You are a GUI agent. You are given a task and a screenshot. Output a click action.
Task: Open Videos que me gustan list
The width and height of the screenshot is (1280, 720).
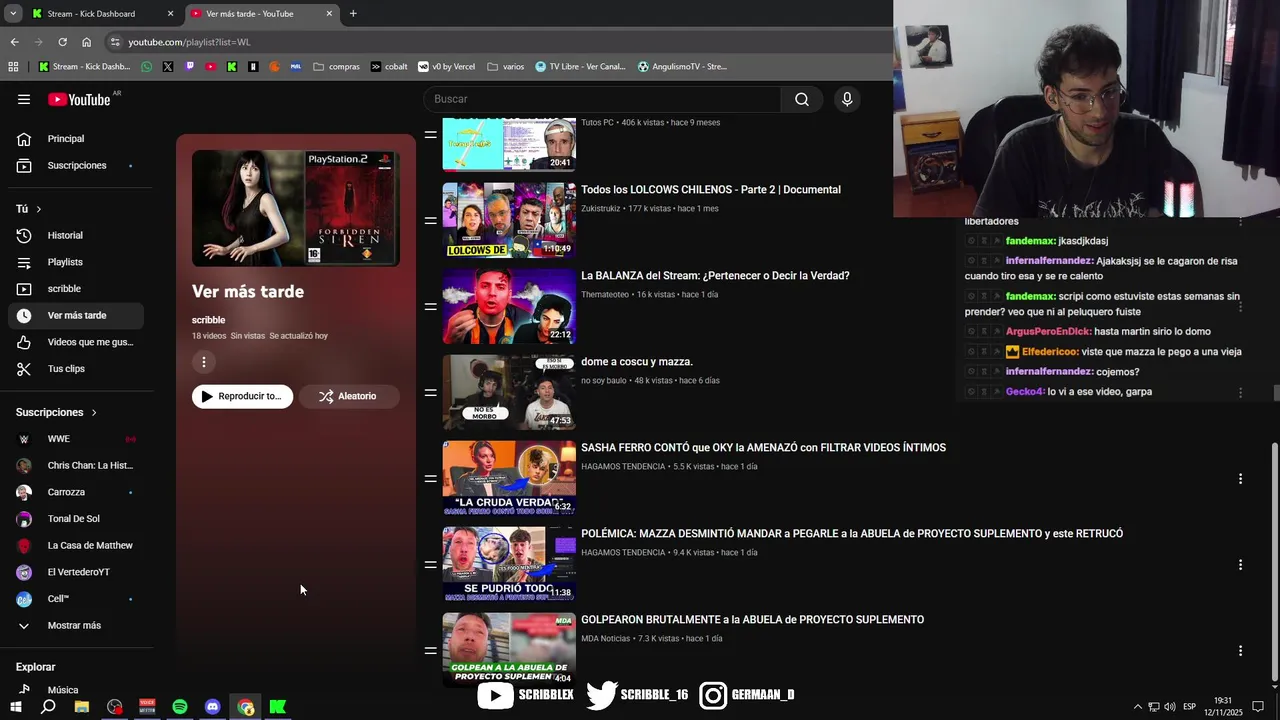tap(76, 342)
